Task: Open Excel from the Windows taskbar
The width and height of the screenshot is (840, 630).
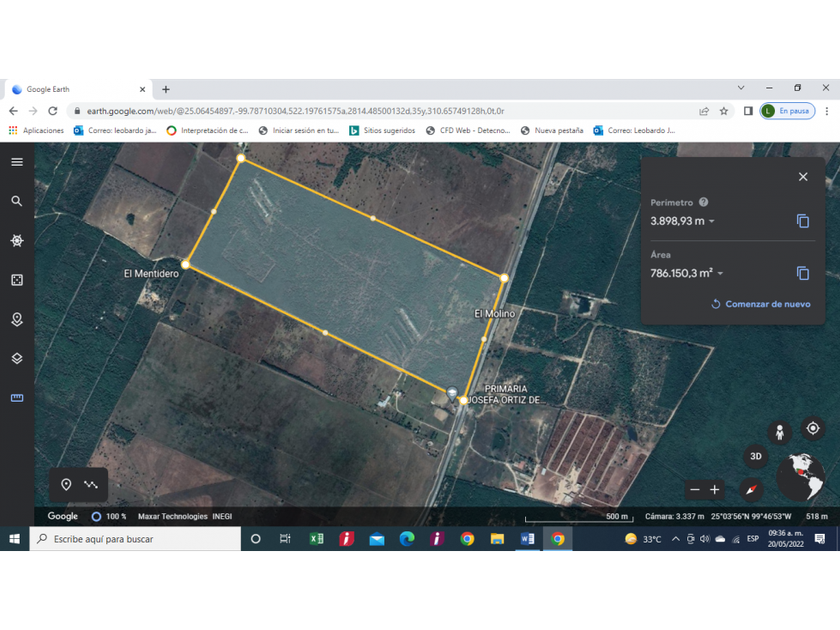Action: 316,539
